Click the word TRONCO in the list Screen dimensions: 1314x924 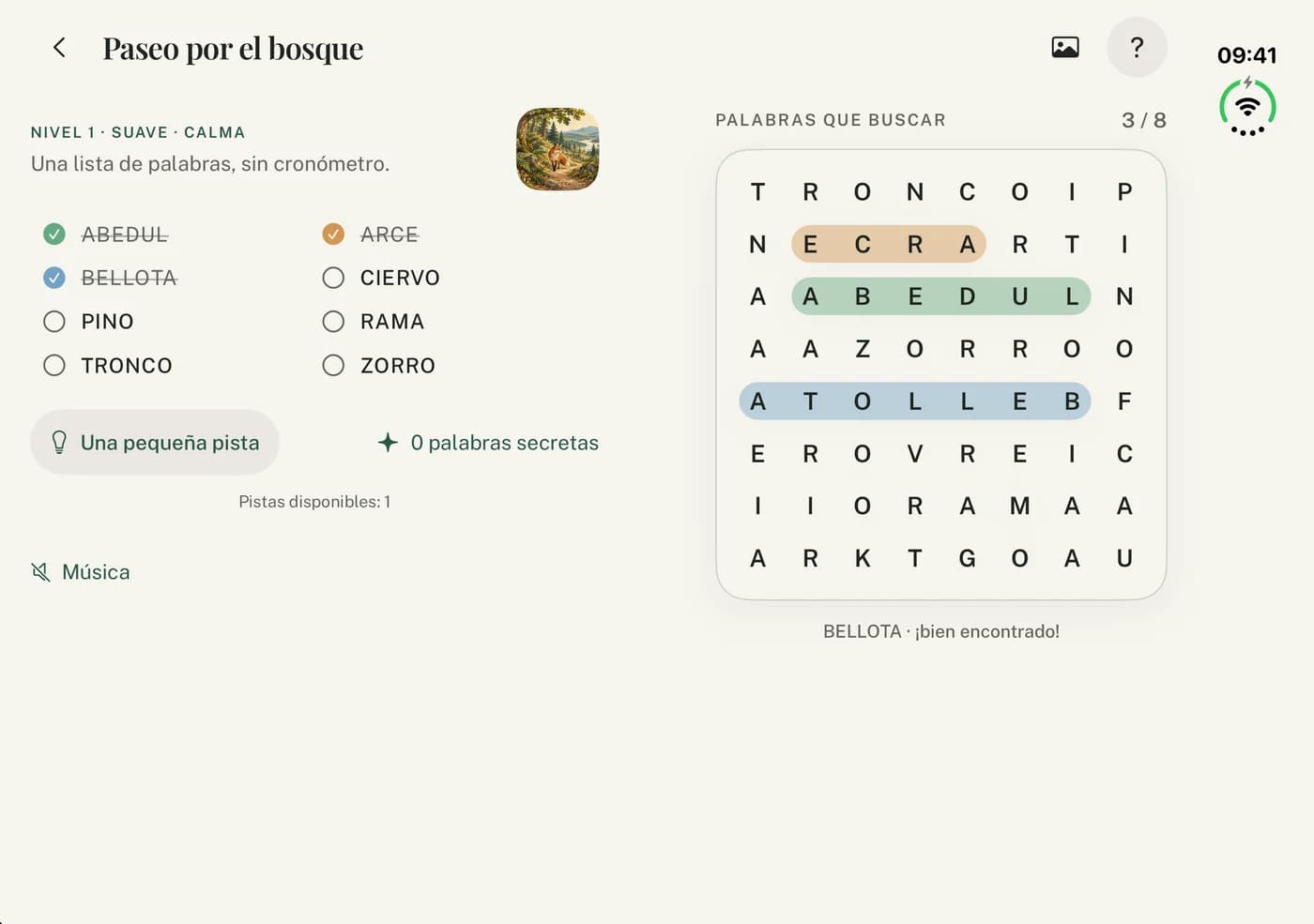[127, 366]
